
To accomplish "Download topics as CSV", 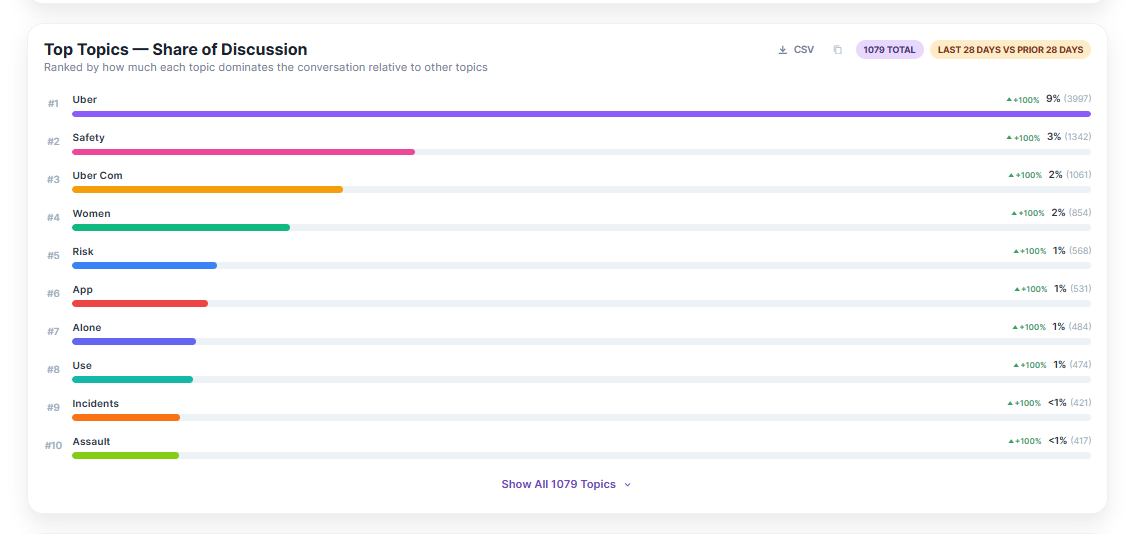I will point(796,49).
